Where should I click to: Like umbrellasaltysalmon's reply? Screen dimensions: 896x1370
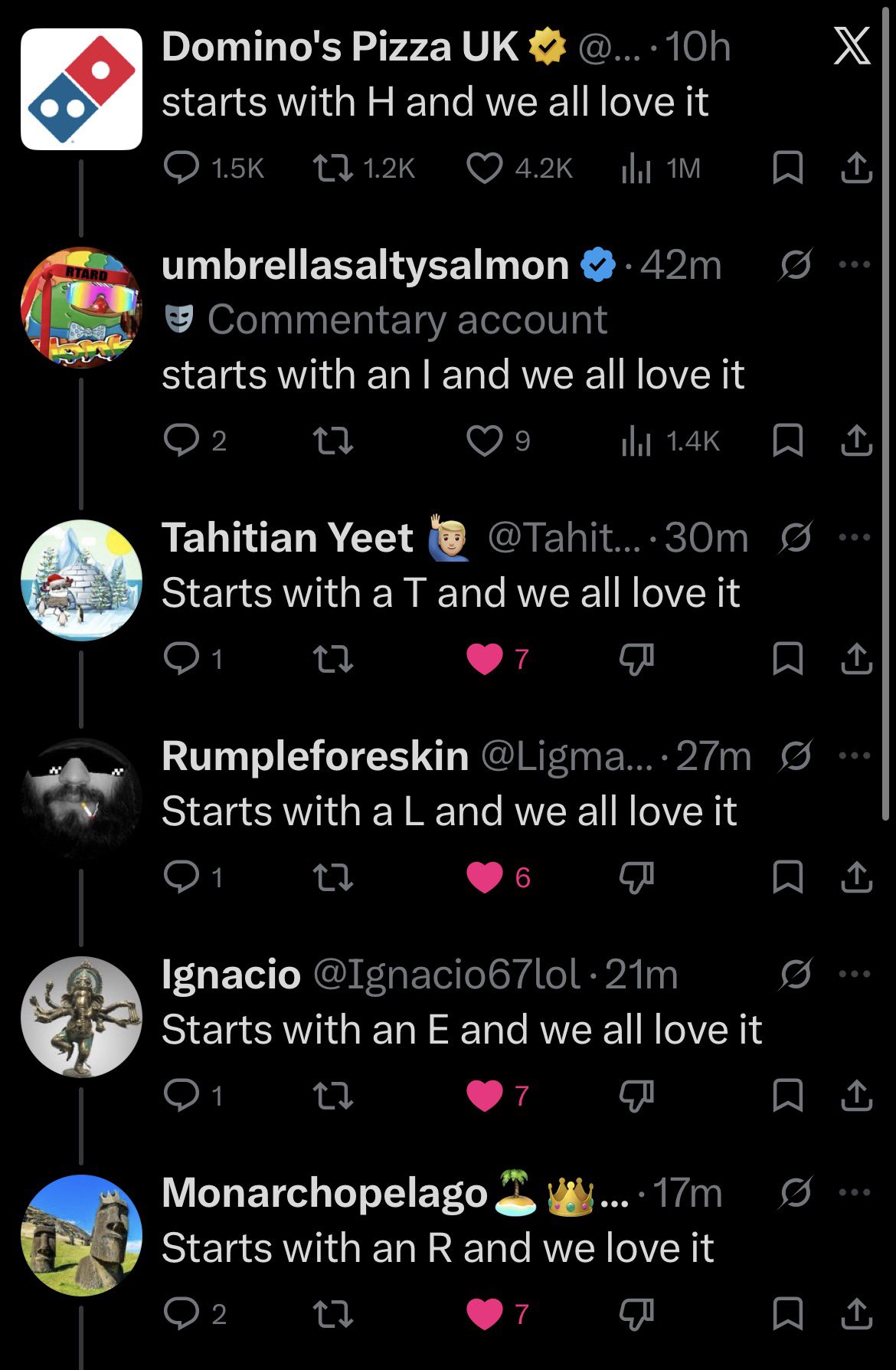(485, 441)
